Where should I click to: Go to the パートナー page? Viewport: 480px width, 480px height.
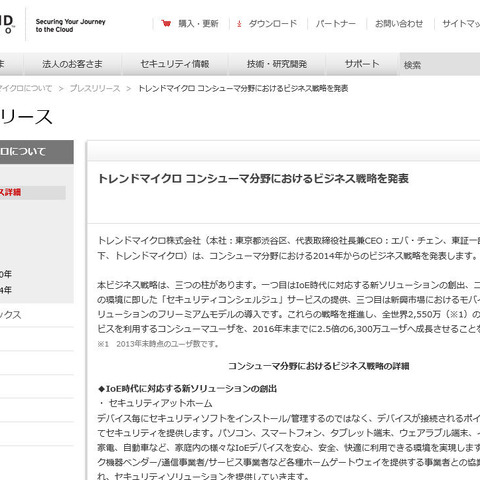[x=336, y=24]
